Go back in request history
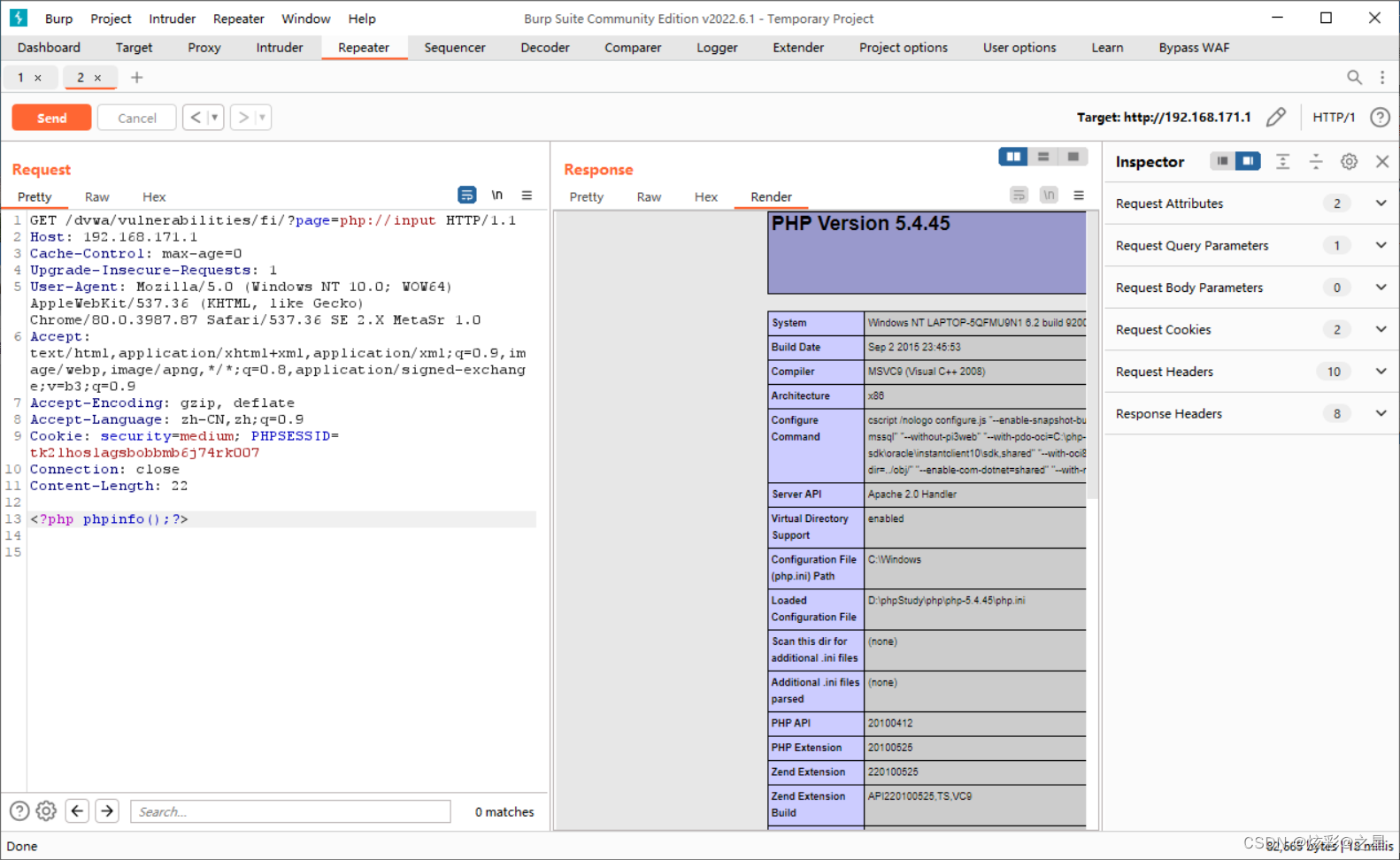 click(196, 118)
